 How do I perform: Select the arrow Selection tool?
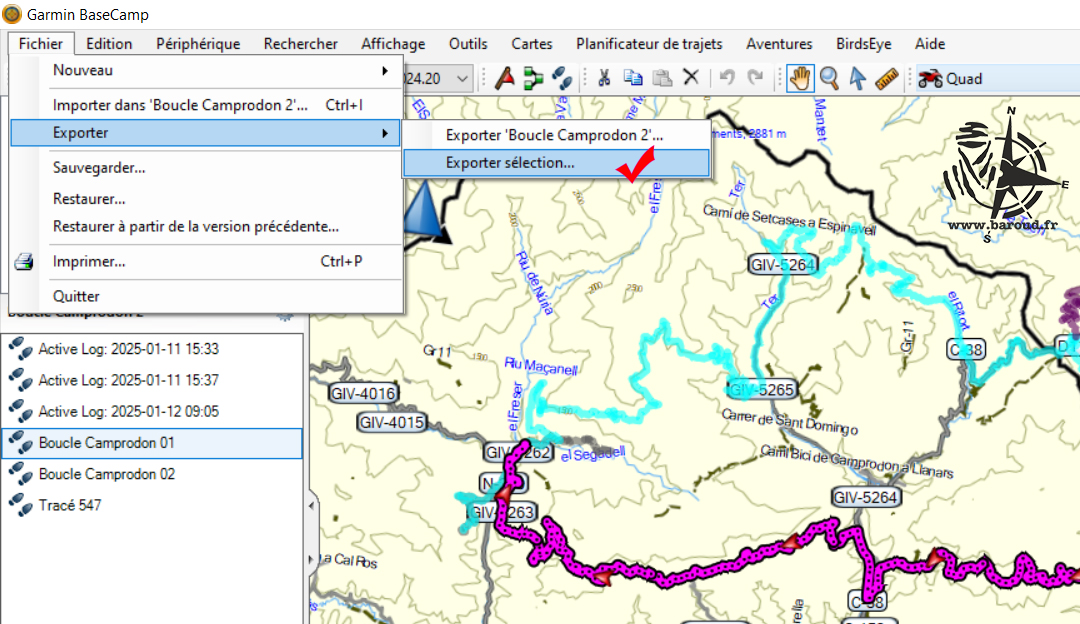[858, 79]
